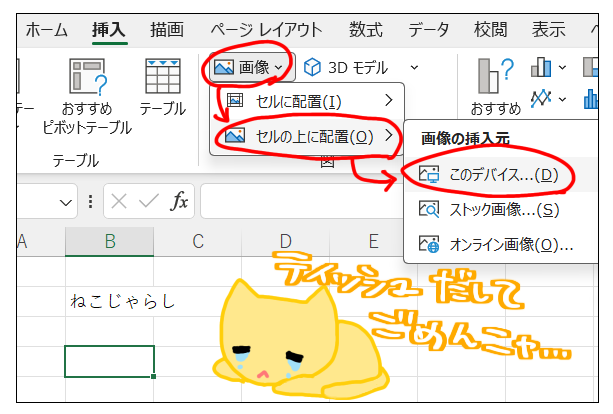Click the cell containing ねこじゃらし
This screenshot has width=613, height=414.
tap(109, 301)
